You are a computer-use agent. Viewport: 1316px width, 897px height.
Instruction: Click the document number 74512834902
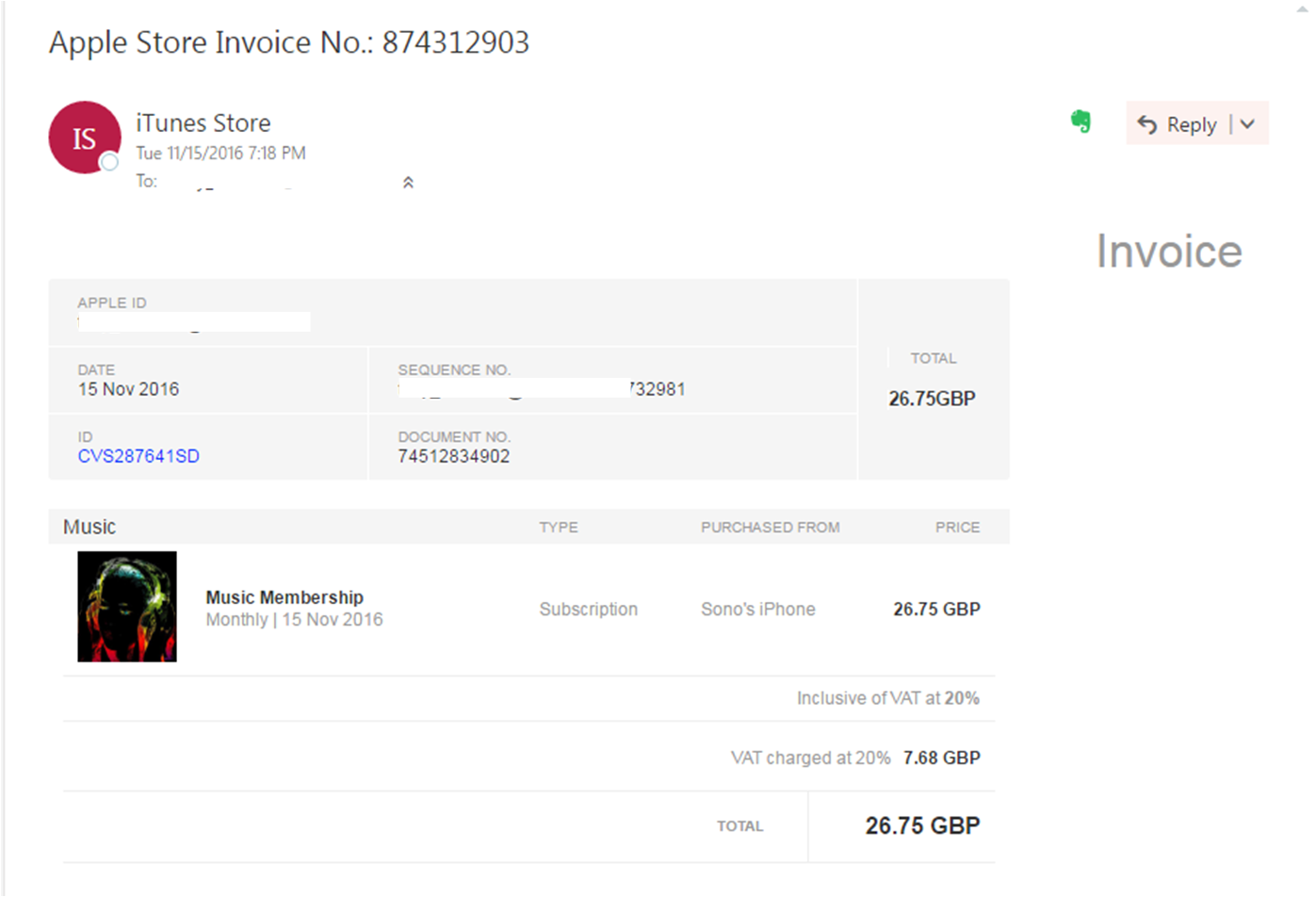(x=454, y=456)
